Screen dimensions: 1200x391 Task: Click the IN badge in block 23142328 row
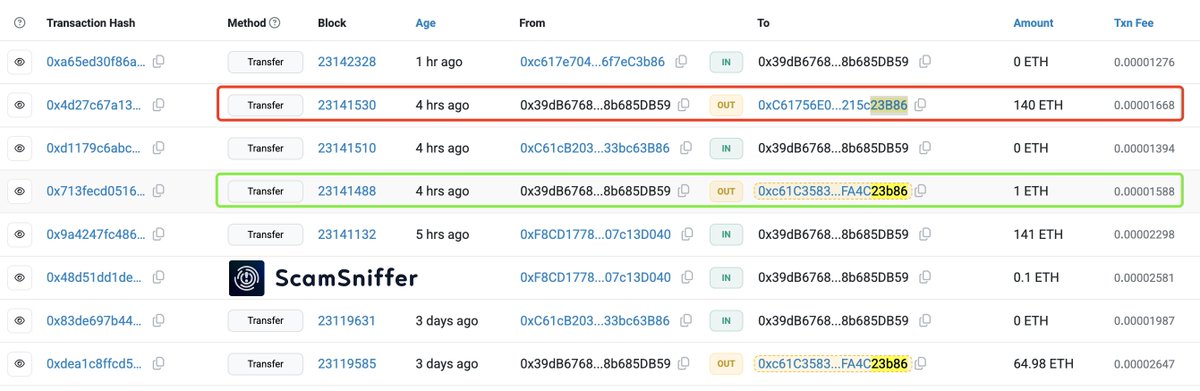(x=726, y=62)
